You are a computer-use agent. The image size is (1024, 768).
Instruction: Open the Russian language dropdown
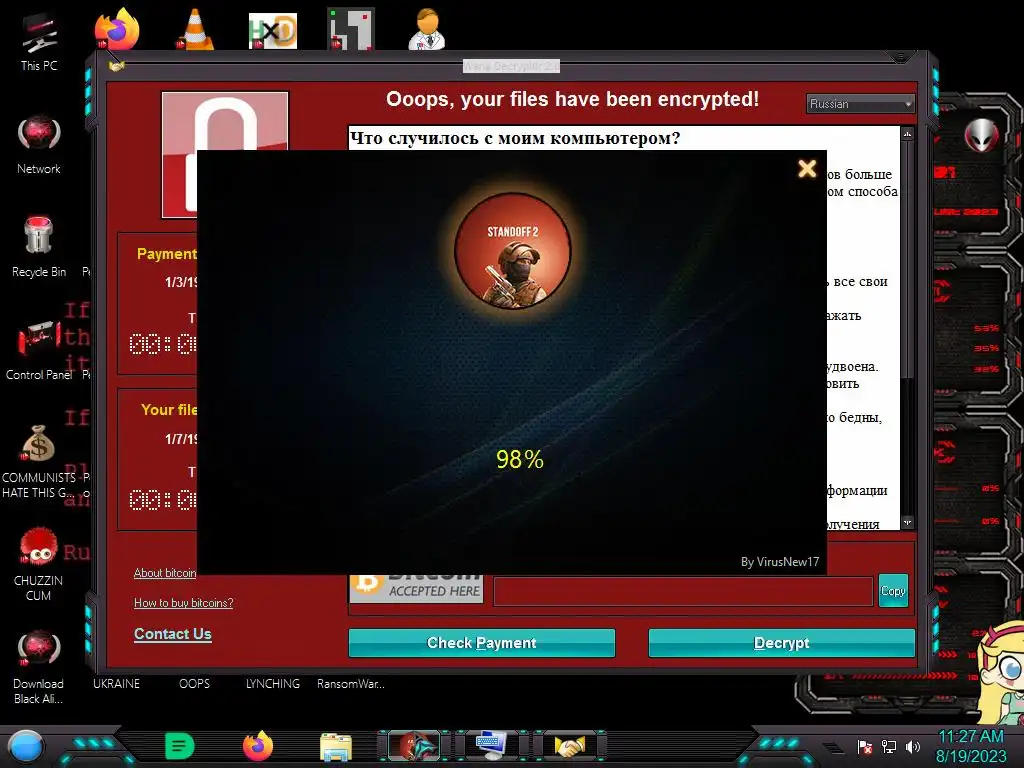[x=860, y=104]
